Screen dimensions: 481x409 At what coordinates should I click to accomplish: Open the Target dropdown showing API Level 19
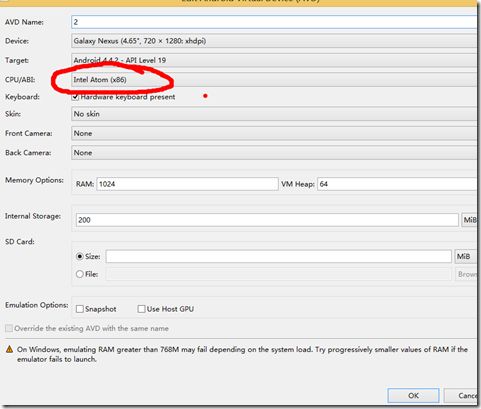tap(274, 60)
